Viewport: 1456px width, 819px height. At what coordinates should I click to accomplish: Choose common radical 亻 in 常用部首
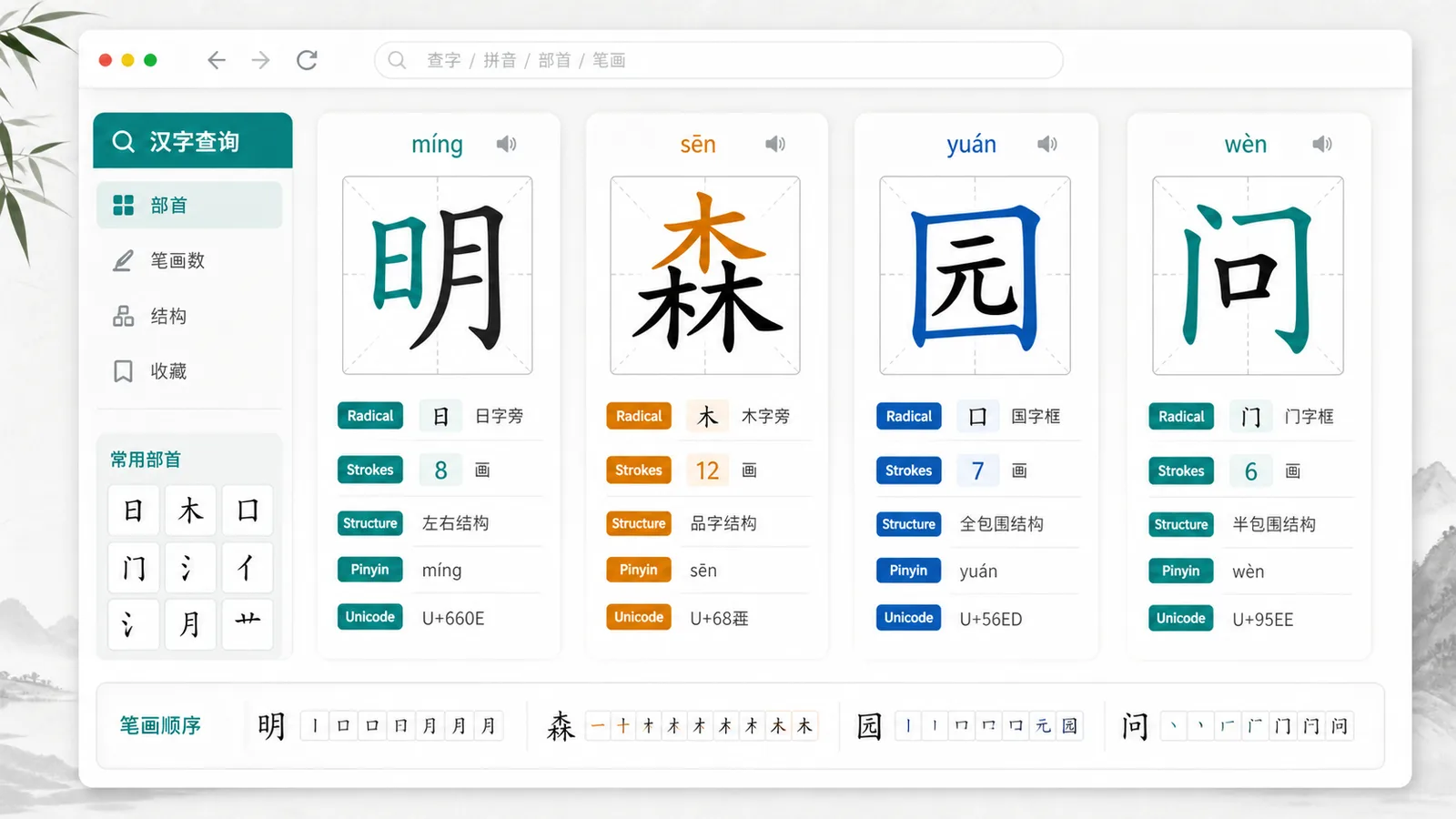248,568
